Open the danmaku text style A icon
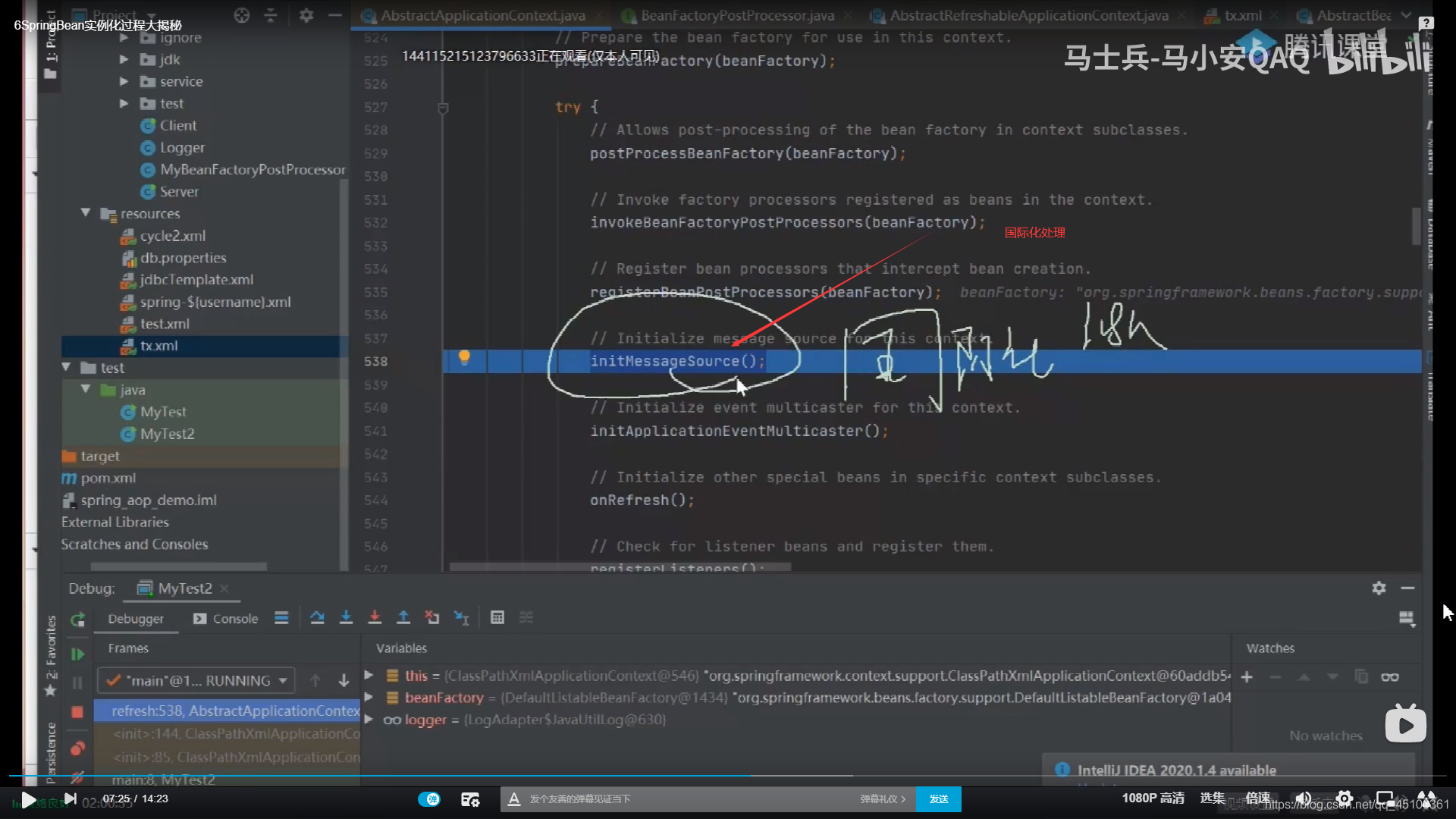This screenshot has height=819, width=1456. click(513, 799)
